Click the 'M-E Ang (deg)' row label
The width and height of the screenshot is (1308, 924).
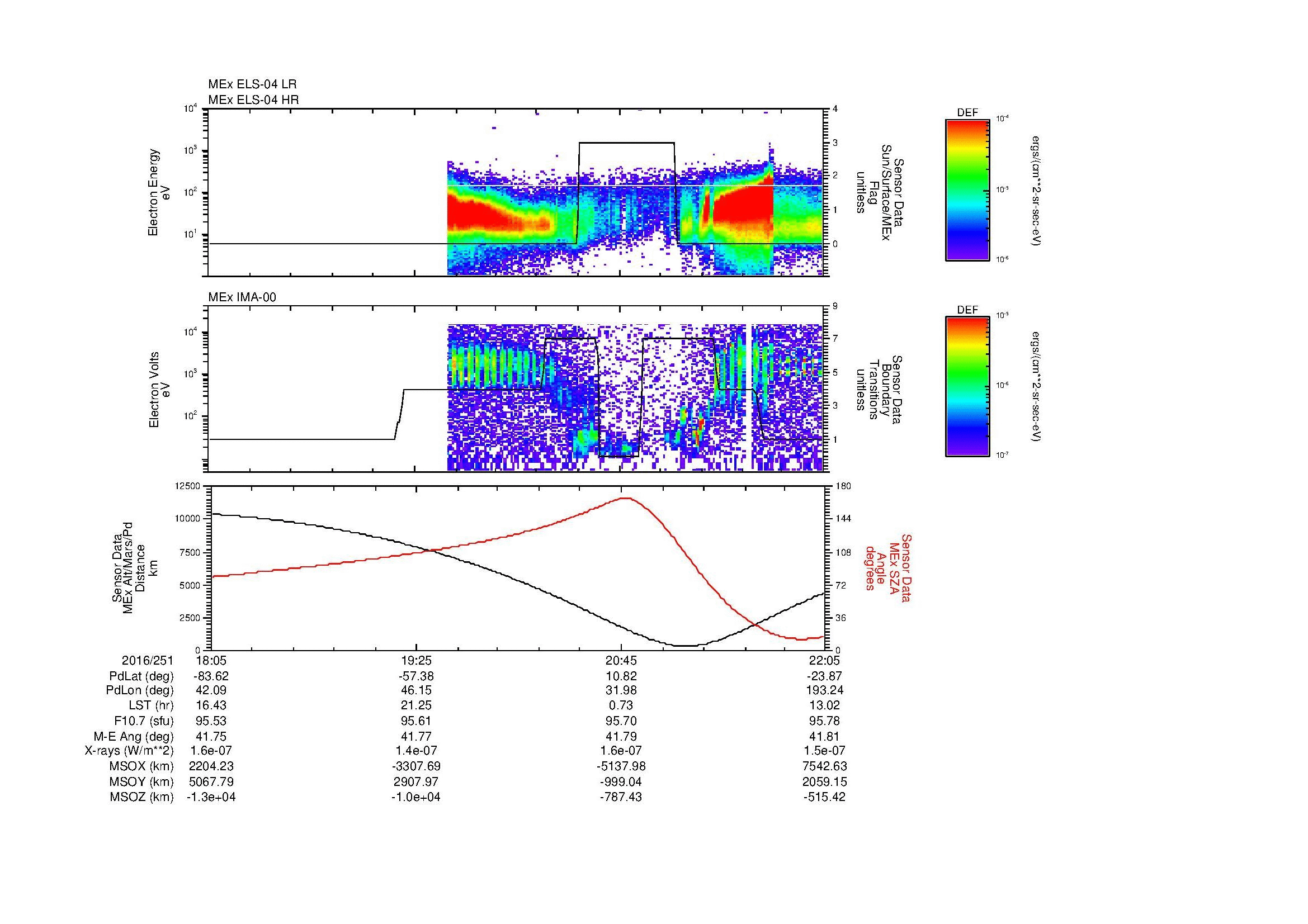134,736
